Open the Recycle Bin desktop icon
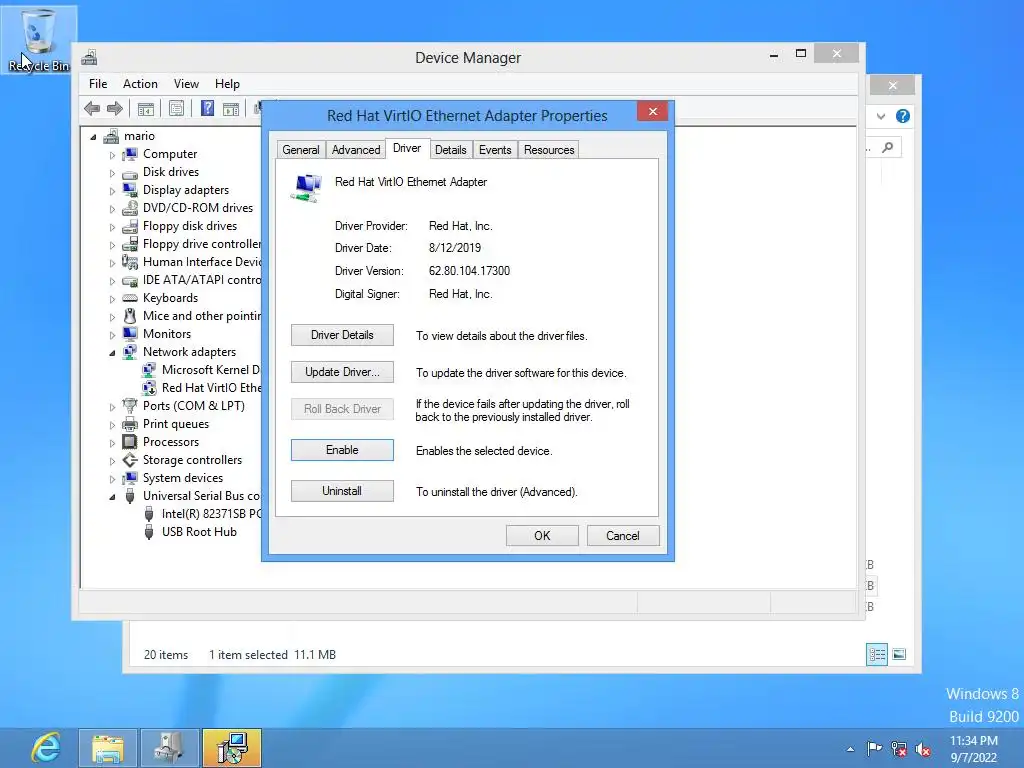This screenshot has width=1024, height=768. [x=39, y=39]
